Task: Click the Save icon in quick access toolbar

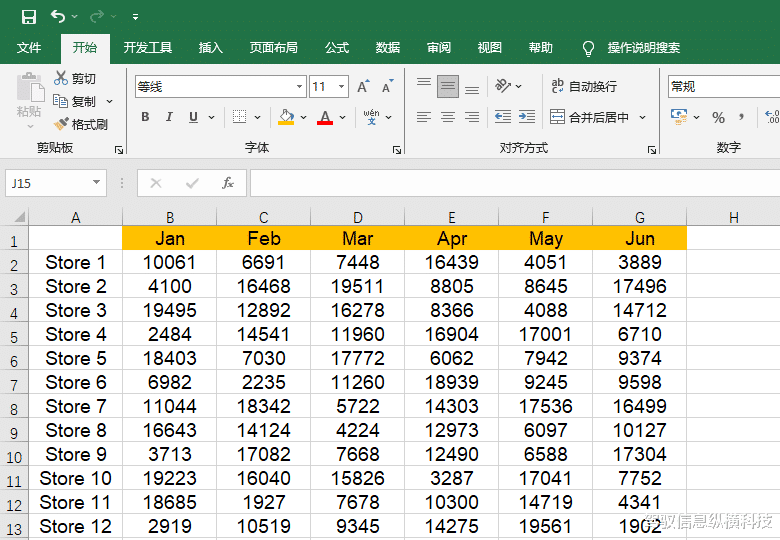Action: click(x=28, y=16)
